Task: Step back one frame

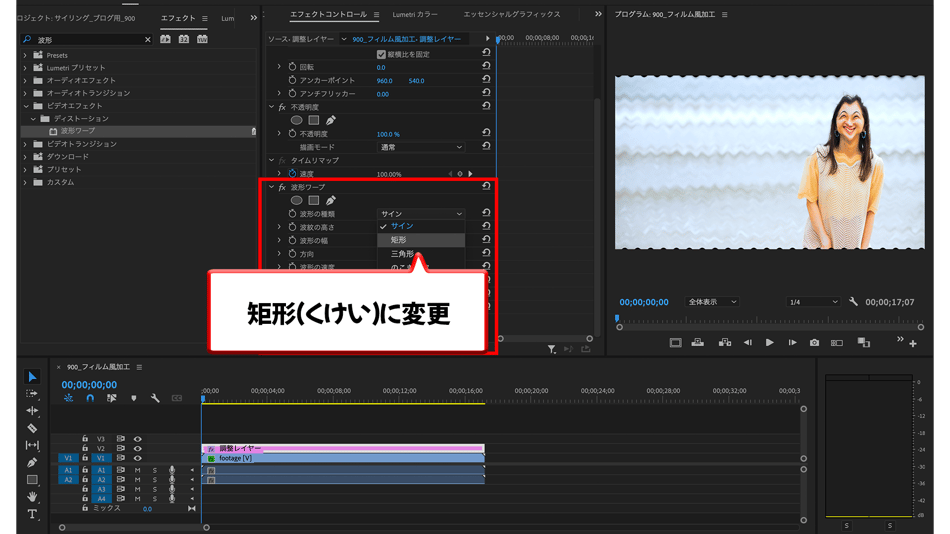Action: point(748,342)
